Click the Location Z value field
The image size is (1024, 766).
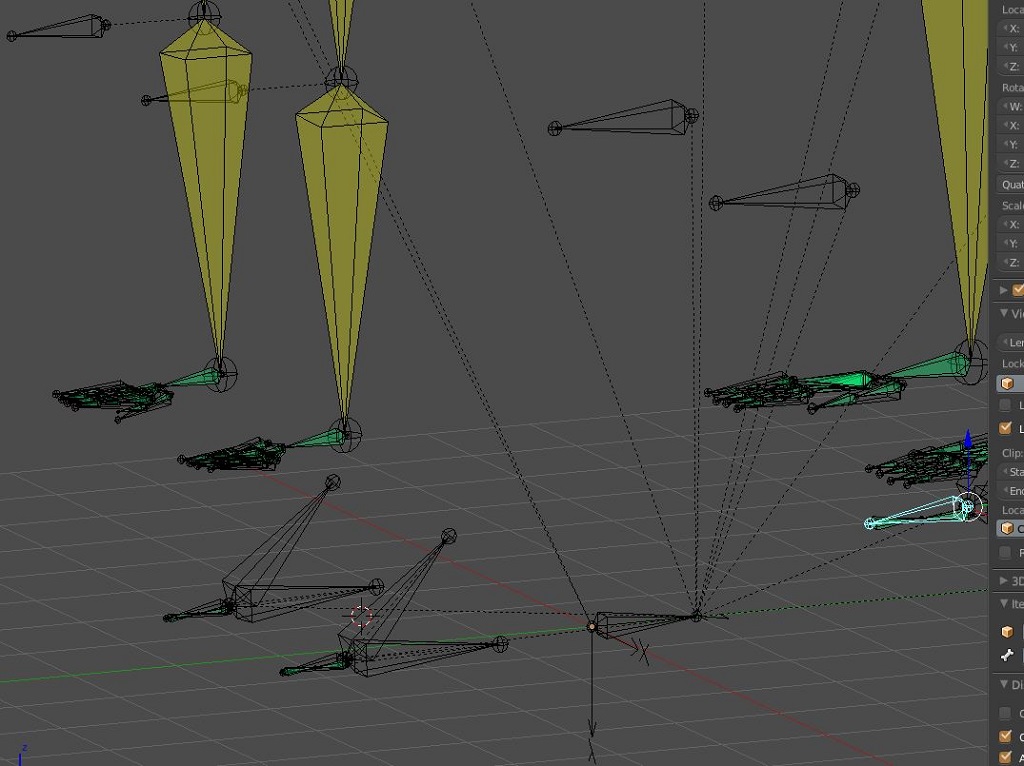[1011, 67]
